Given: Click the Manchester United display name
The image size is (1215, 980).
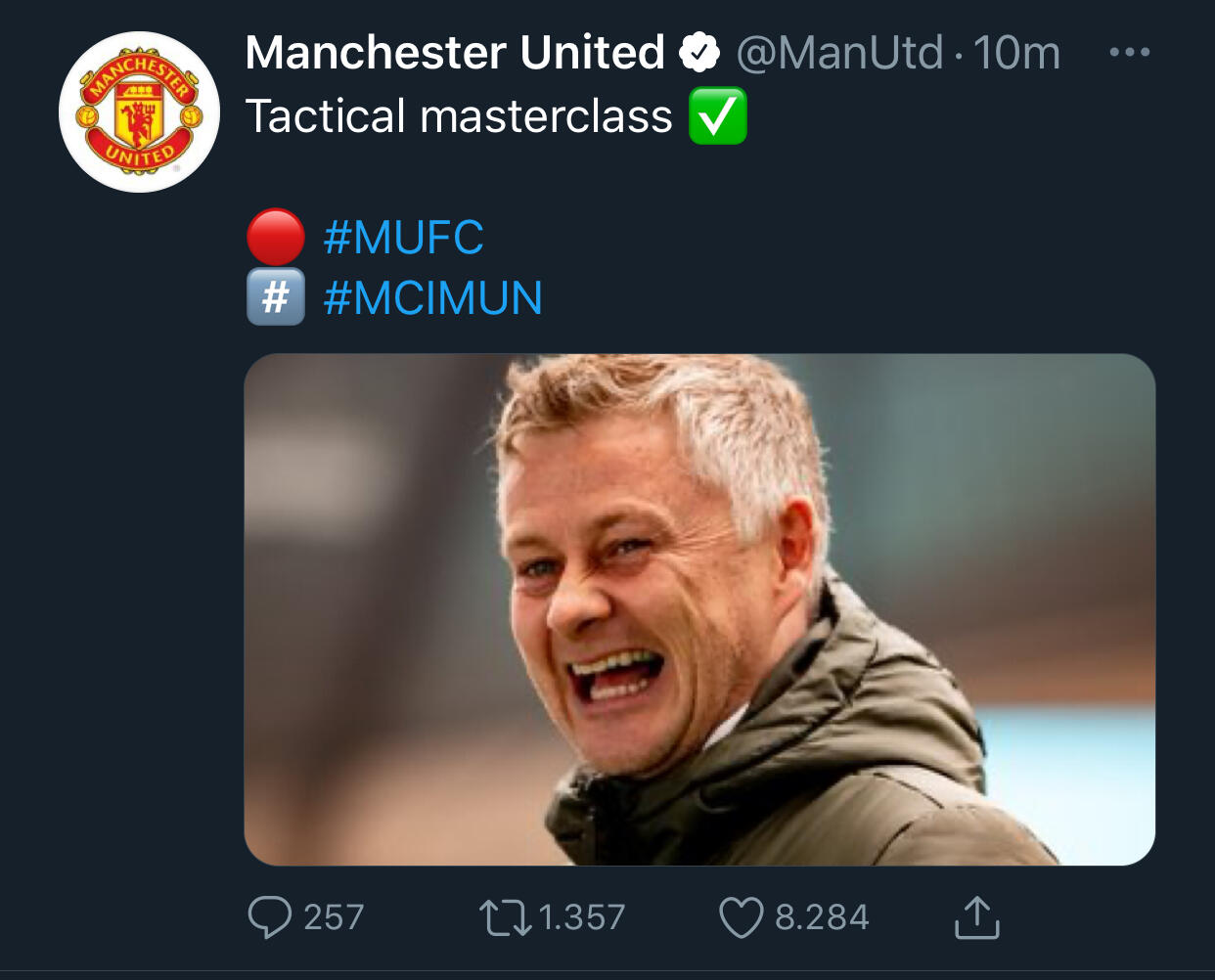Looking at the screenshot, I should click(455, 53).
